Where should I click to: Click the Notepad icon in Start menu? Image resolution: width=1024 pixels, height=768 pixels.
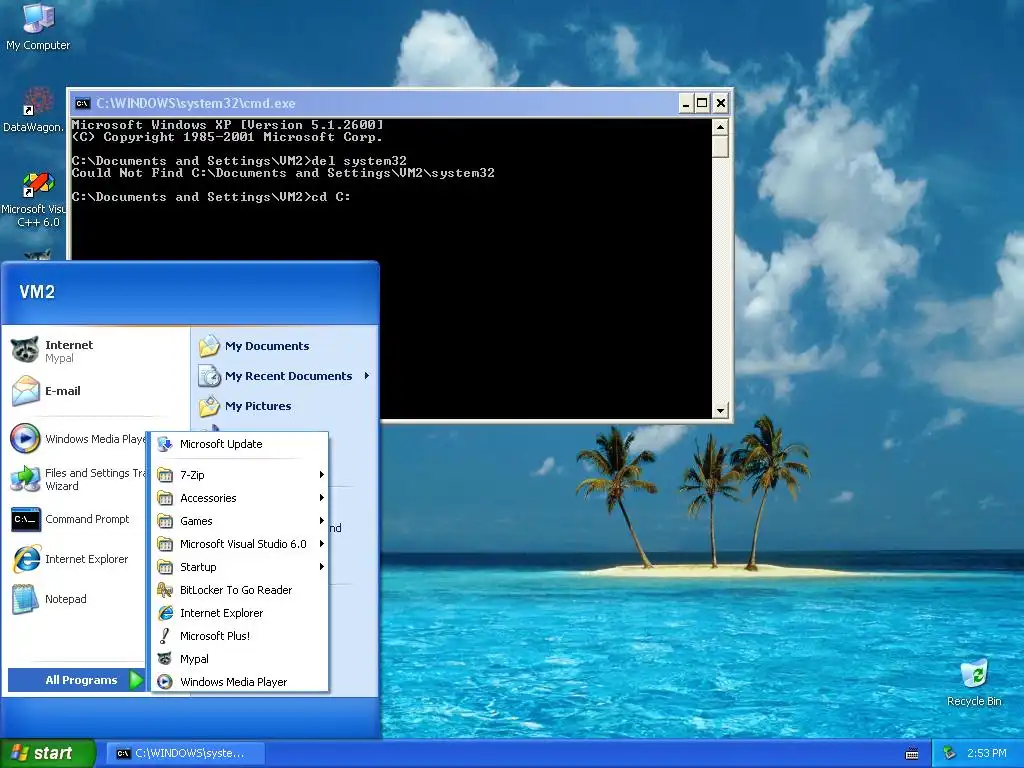(25, 599)
